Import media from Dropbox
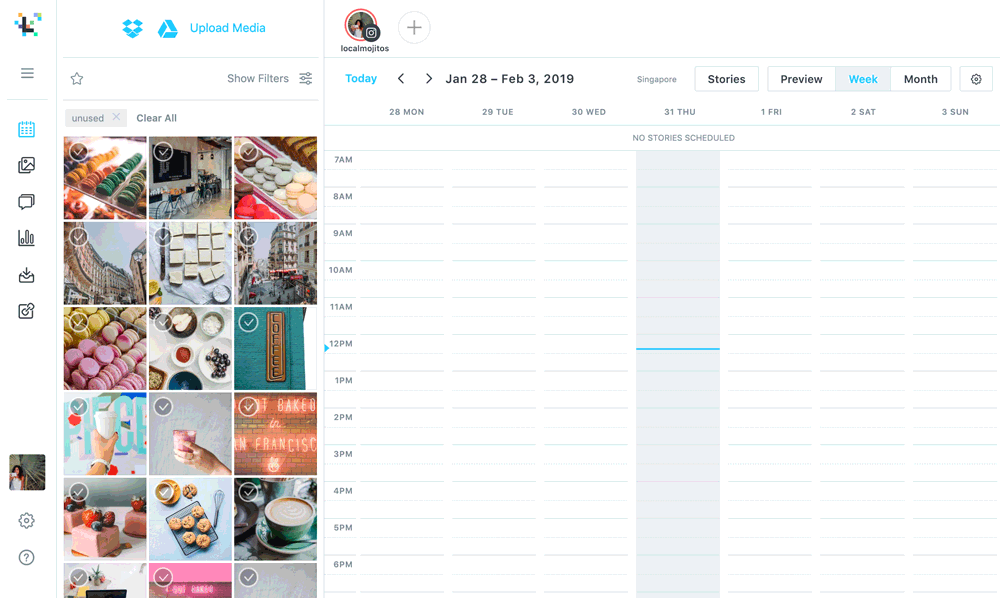The width and height of the screenshot is (1000, 598). (133, 28)
